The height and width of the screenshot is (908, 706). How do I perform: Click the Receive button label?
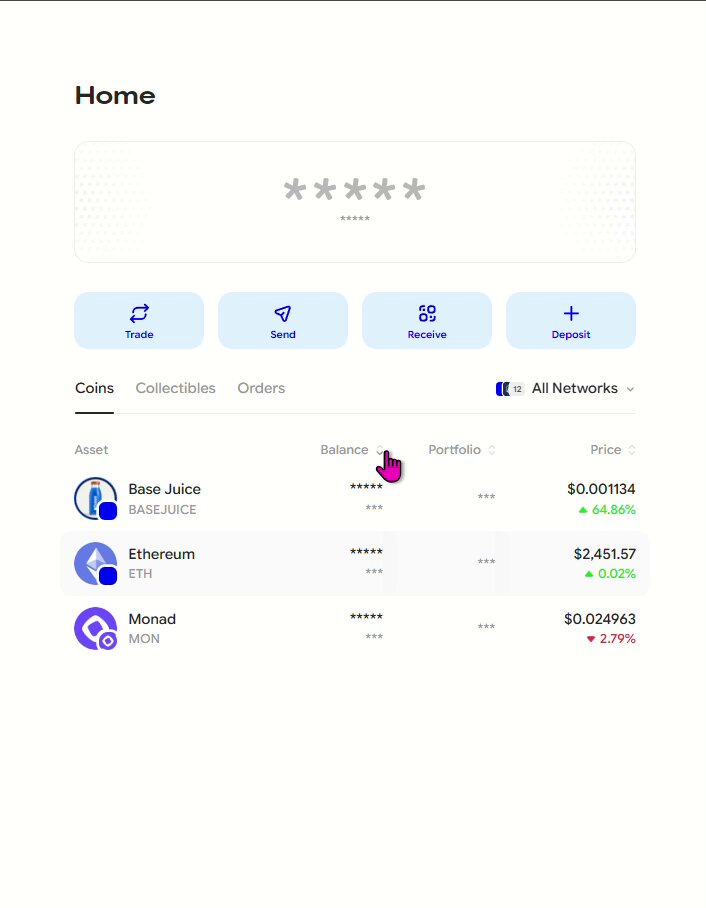click(x=427, y=335)
